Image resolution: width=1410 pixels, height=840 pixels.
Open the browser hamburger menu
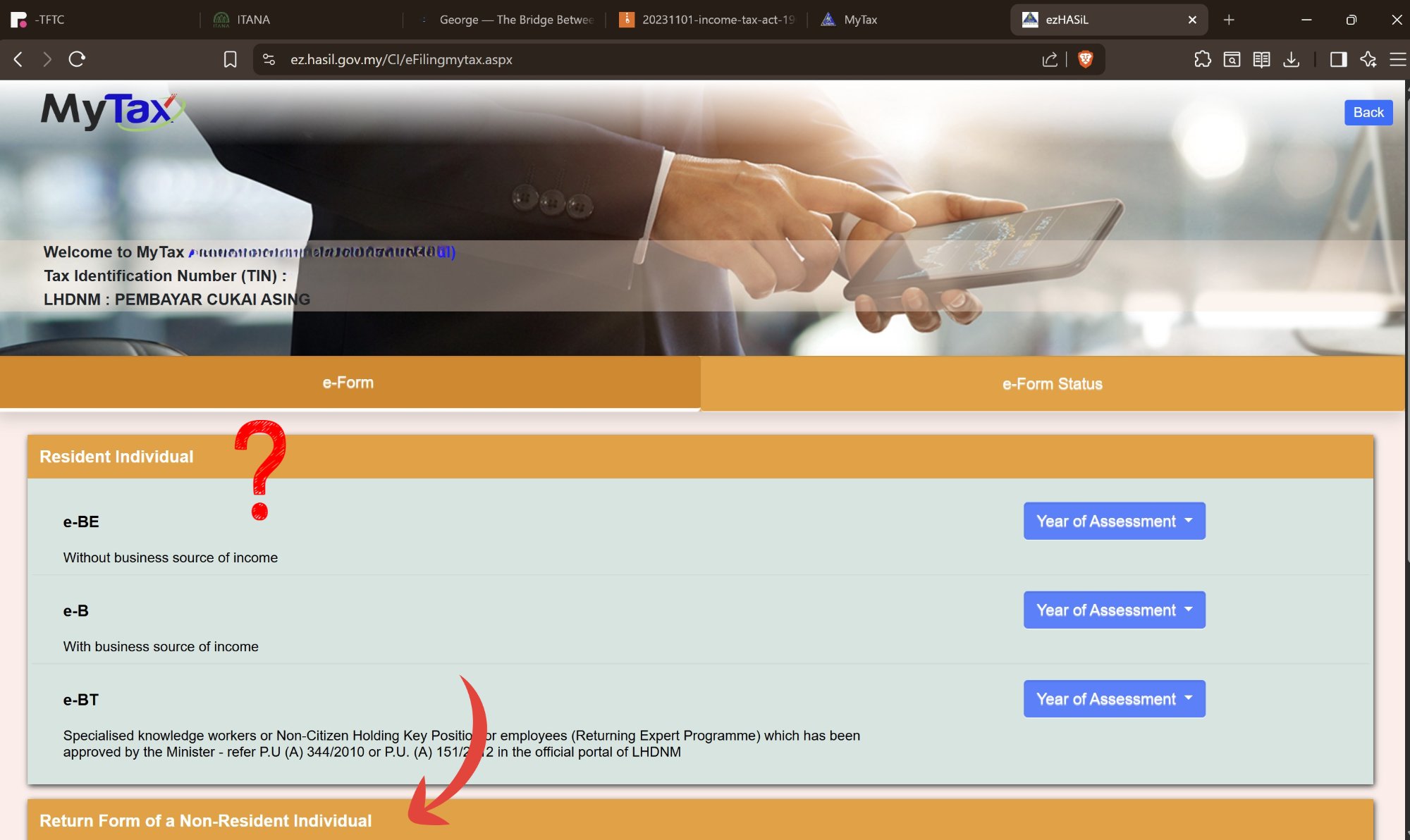[1397, 59]
